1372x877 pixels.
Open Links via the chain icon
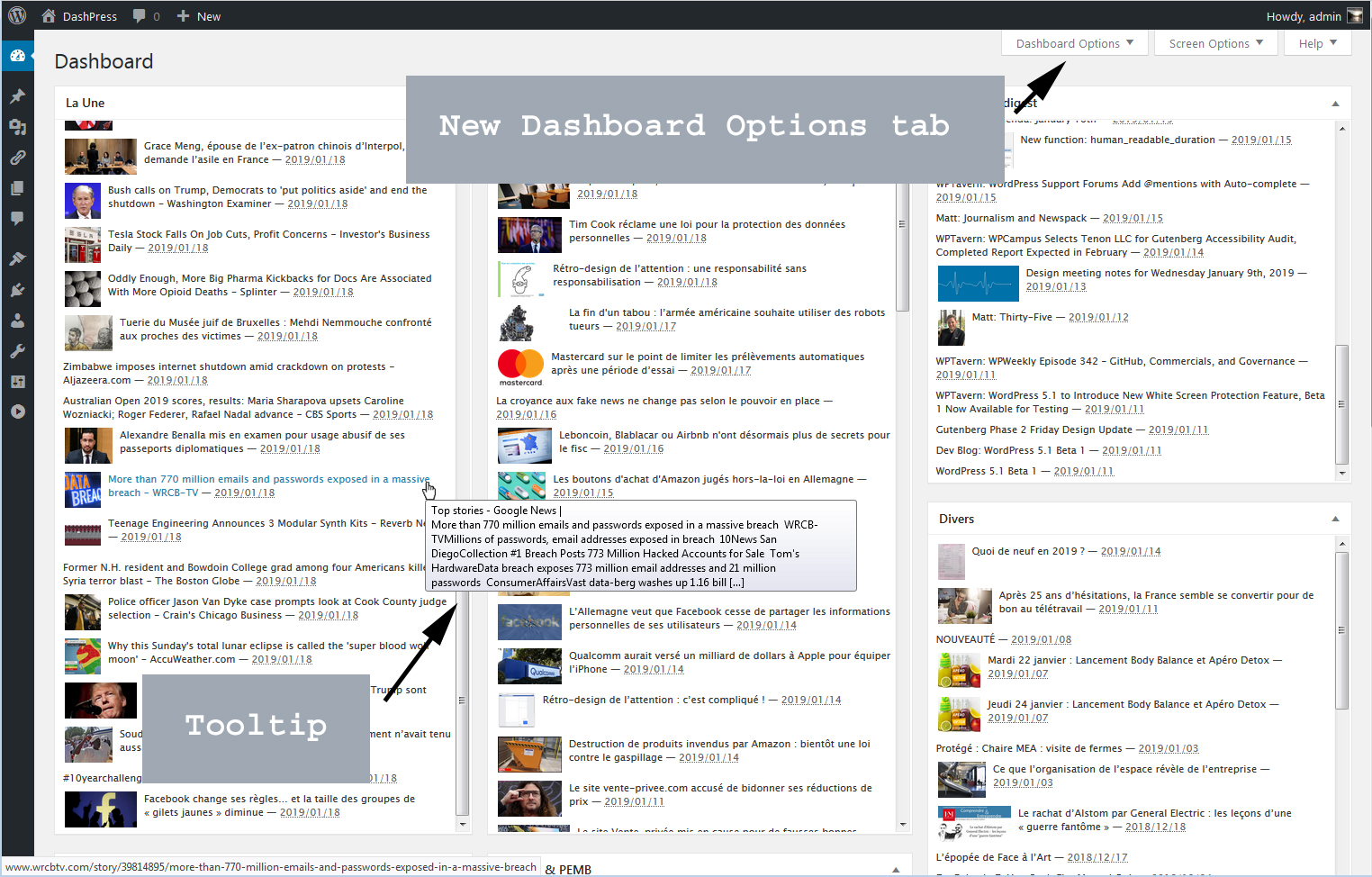pos(17,158)
